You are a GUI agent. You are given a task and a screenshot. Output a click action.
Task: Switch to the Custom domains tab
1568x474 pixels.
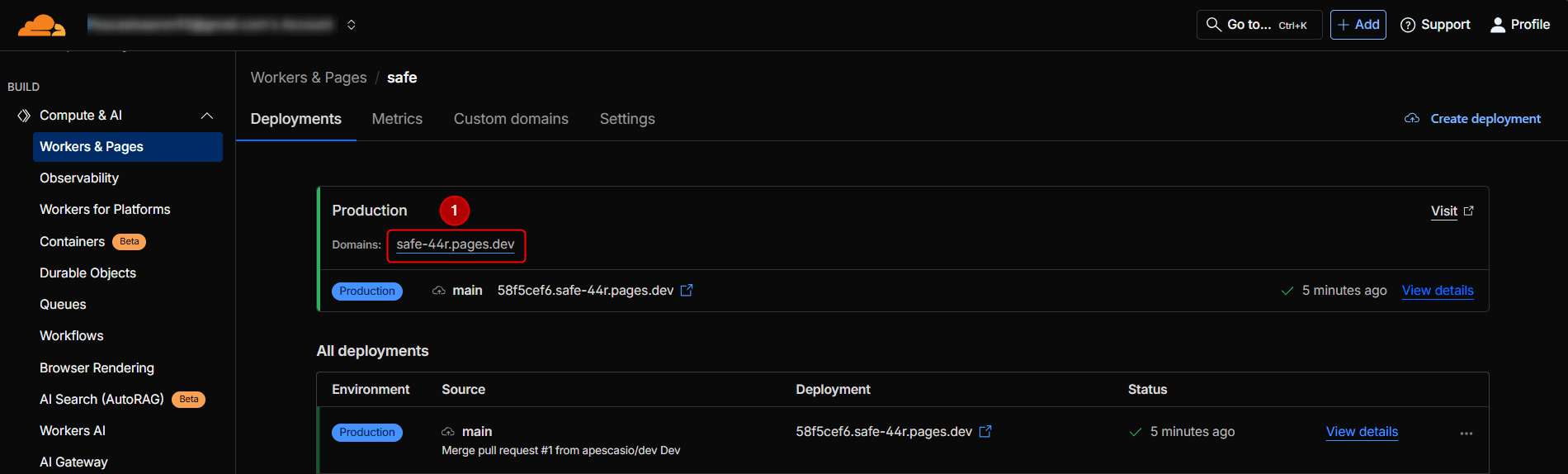point(511,119)
